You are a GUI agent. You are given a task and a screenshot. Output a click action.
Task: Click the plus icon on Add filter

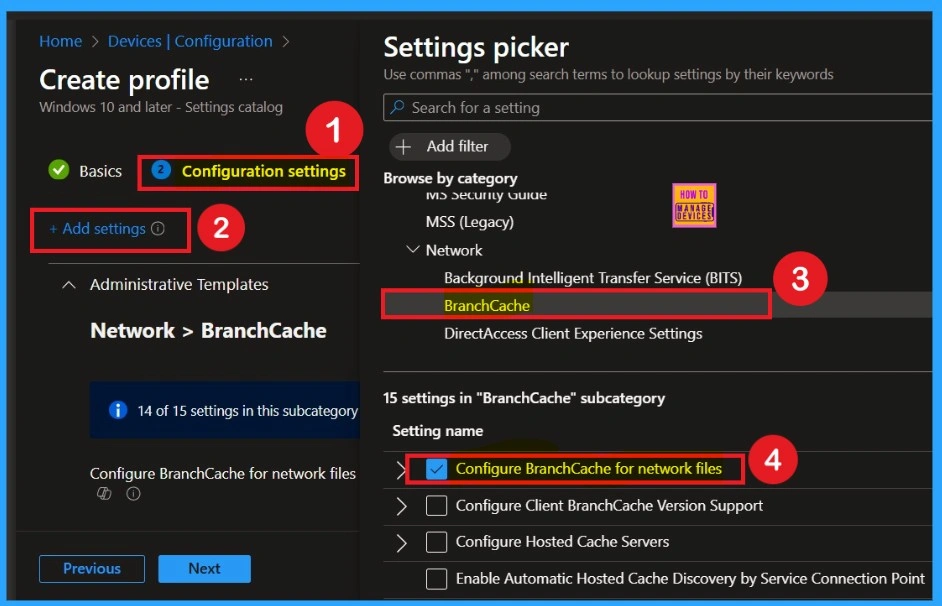(404, 146)
